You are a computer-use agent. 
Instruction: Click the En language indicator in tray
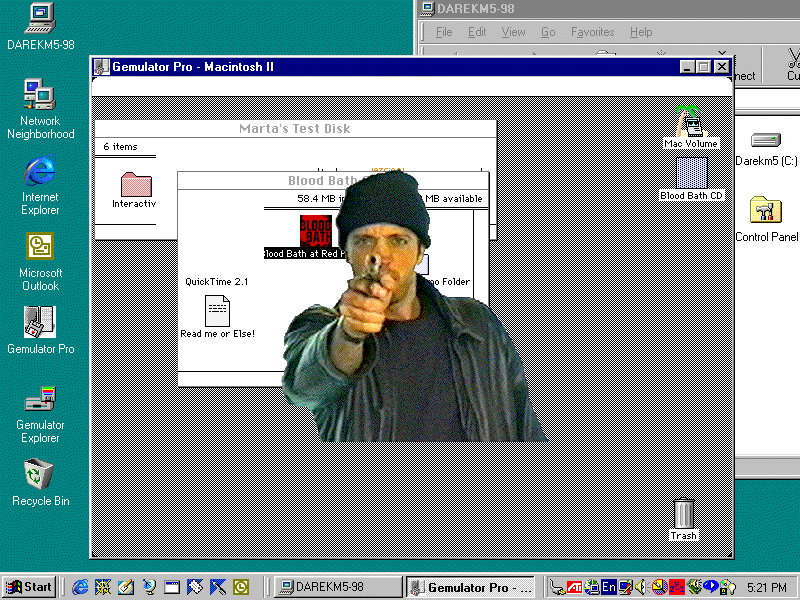click(x=609, y=587)
